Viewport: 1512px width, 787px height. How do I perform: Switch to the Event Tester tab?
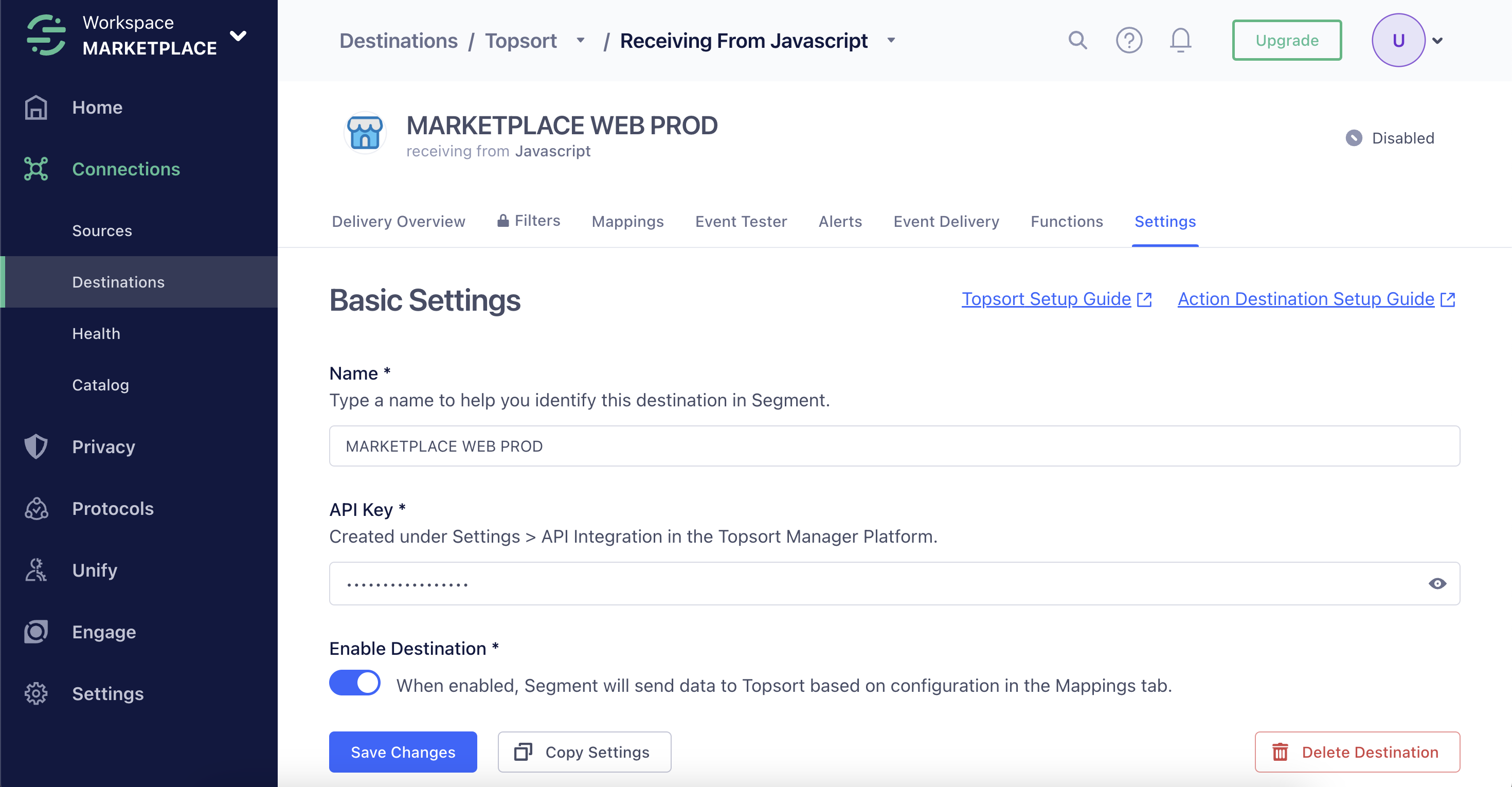(x=741, y=221)
